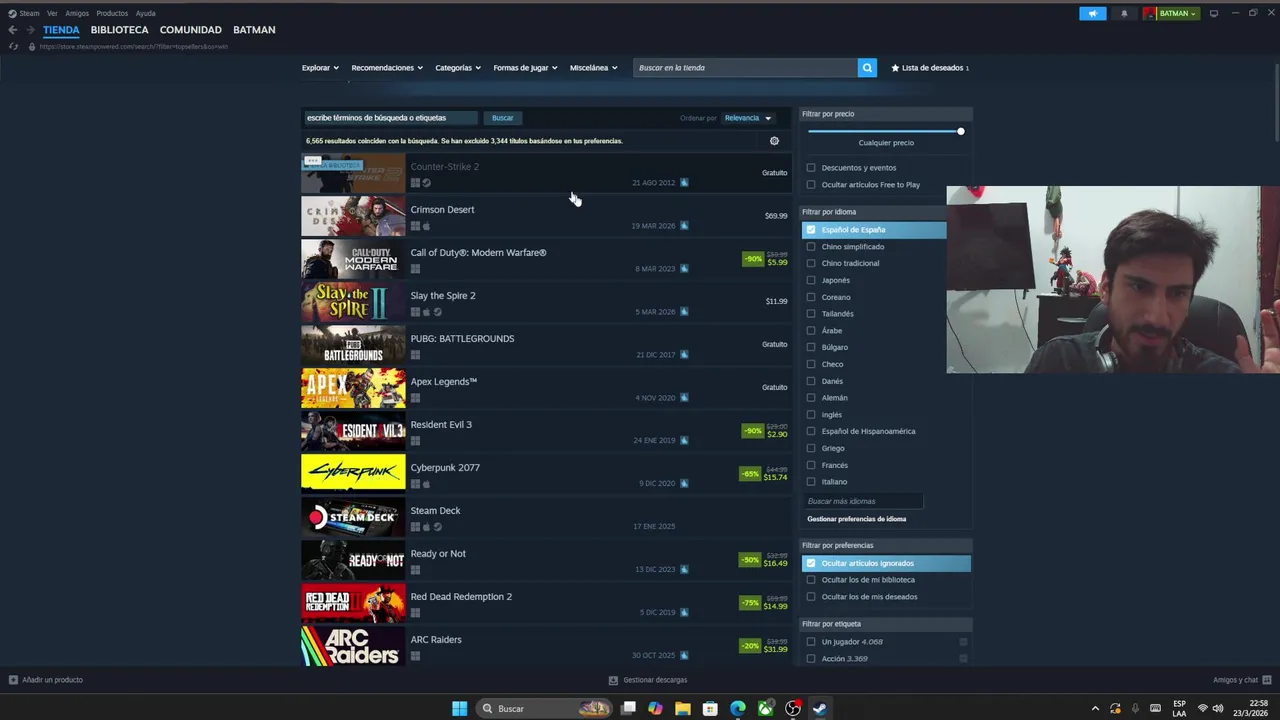Uncheck Ocultar artículos ignorados
Screen dimensions: 1280x720
[x=811, y=563]
